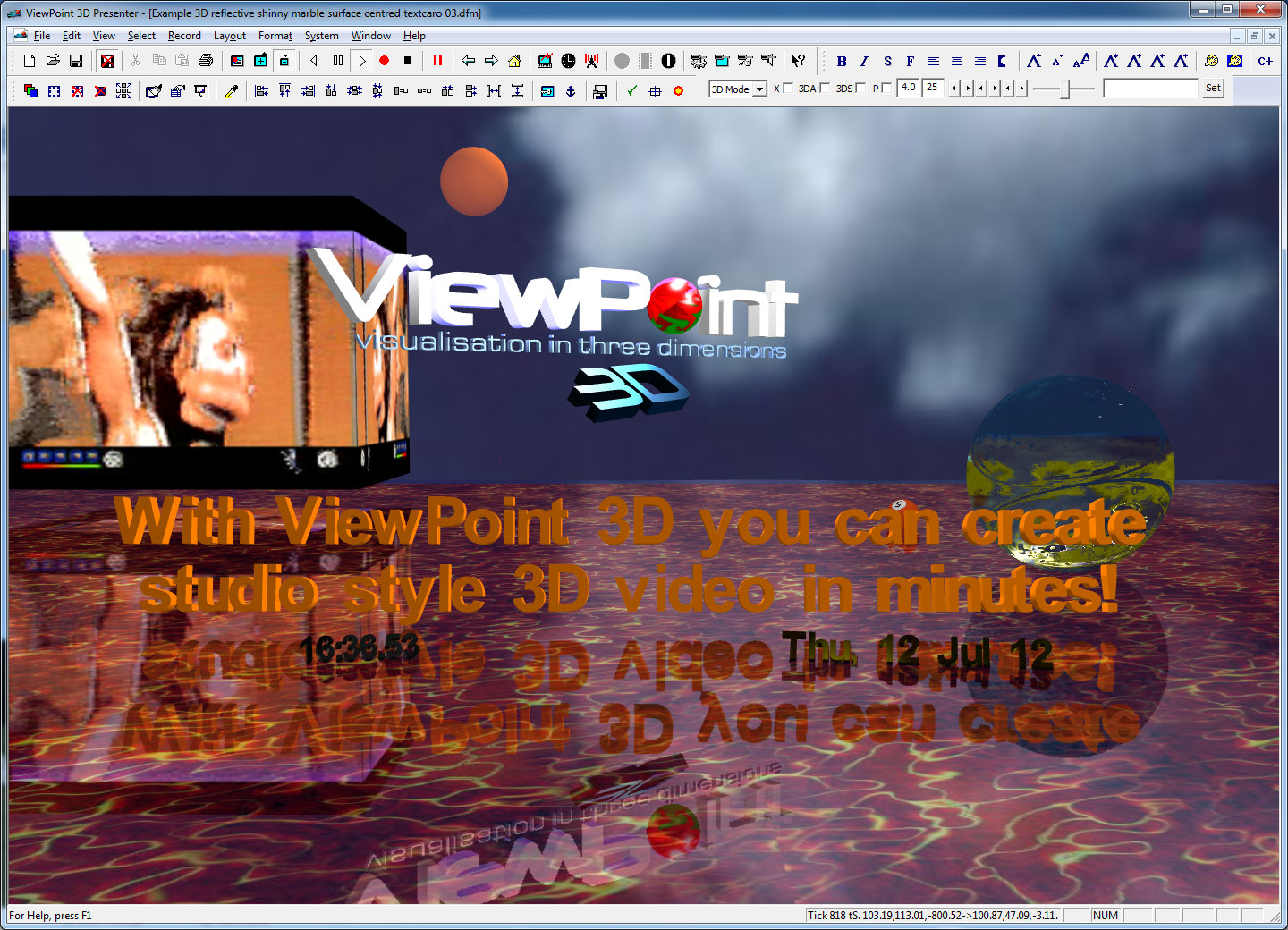
Task: Stop playback with the black square button
Action: (x=408, y=61)
